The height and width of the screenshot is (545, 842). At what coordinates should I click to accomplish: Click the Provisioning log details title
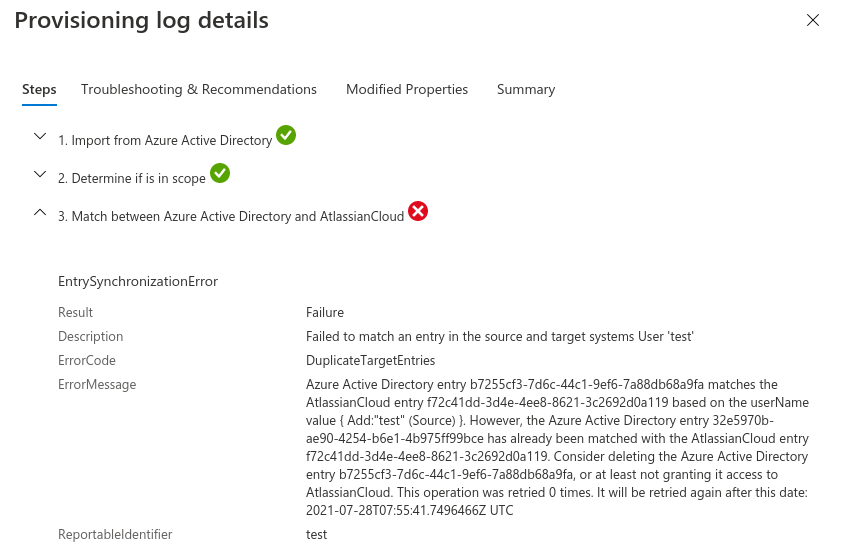[141, 20]
